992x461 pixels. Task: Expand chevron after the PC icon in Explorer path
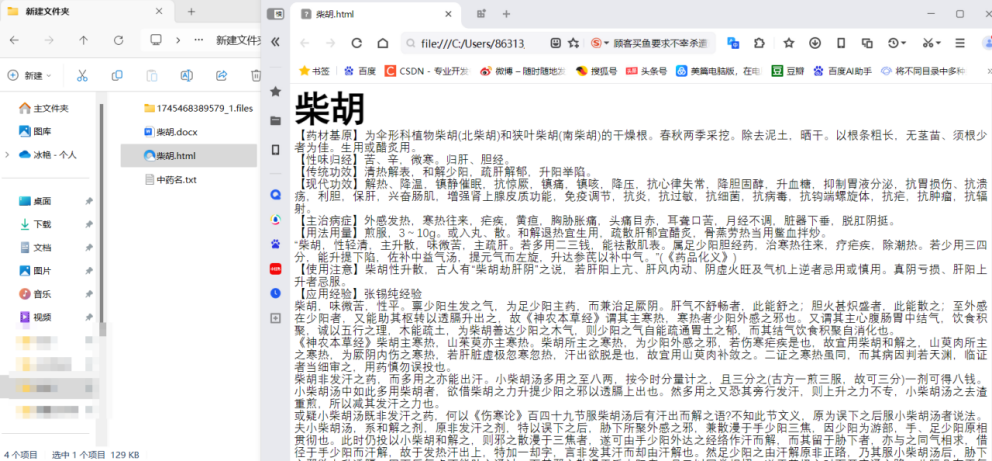(178, 40)
